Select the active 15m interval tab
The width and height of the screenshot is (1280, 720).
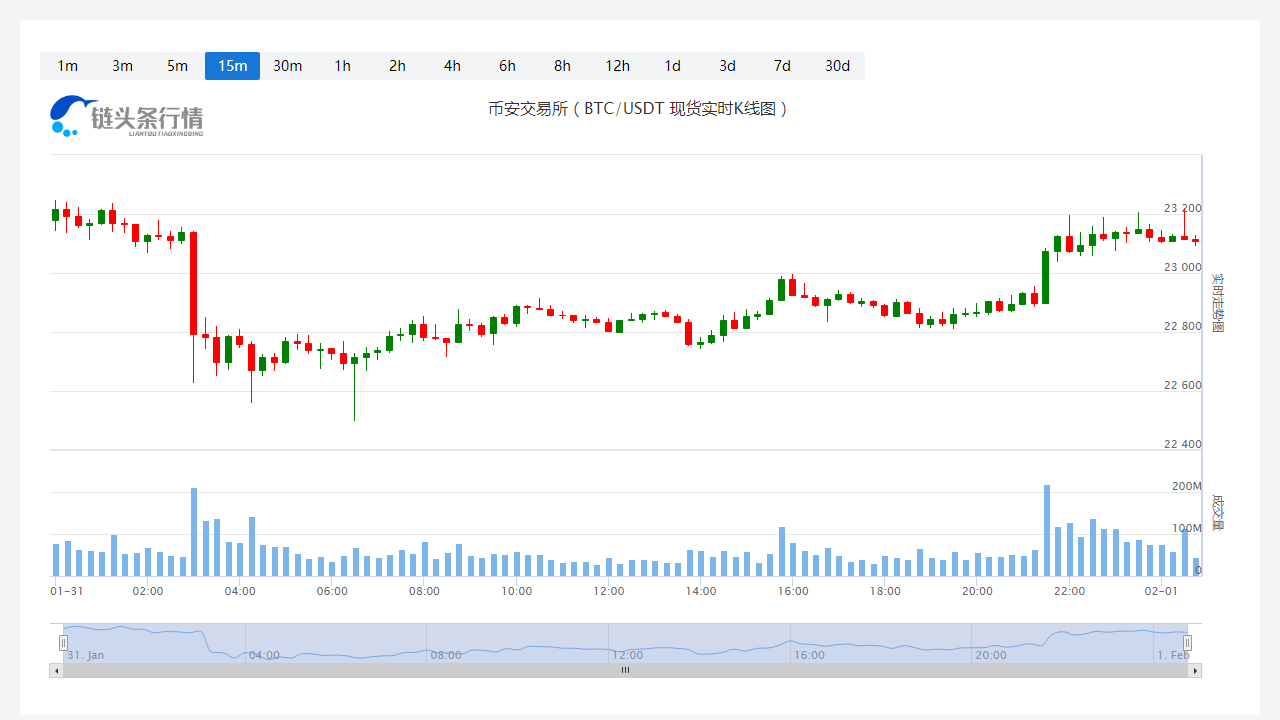pos(232,66)
